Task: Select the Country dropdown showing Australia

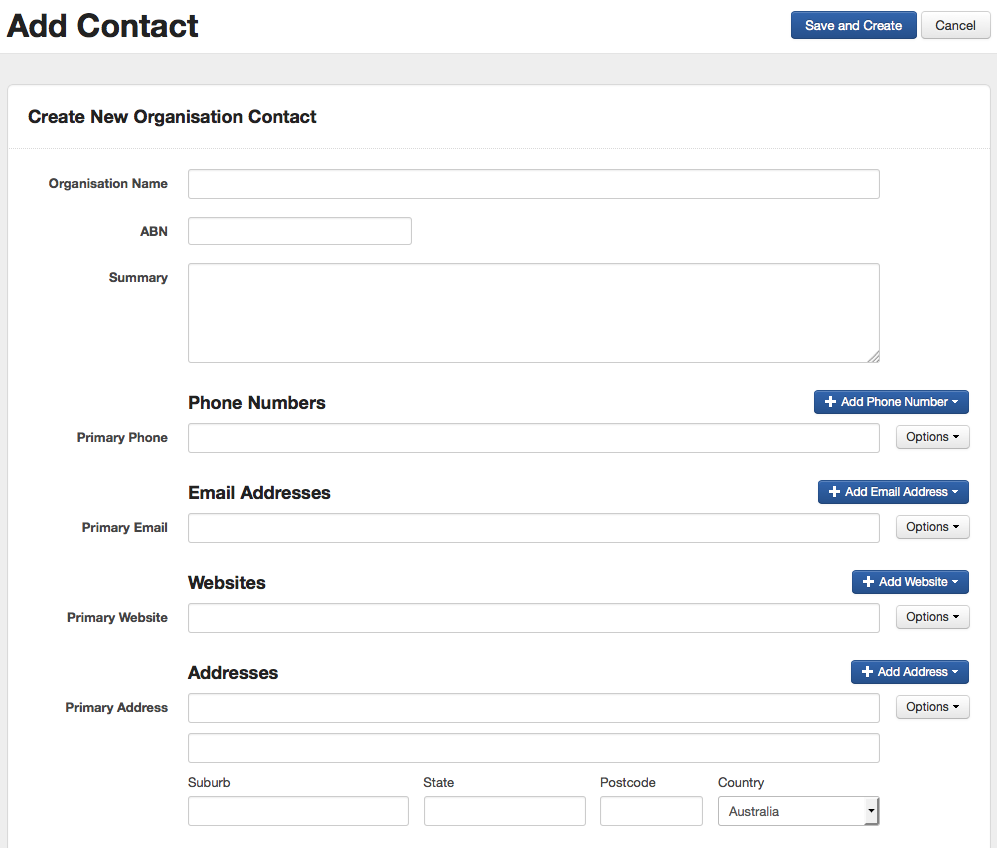Action: [798, 811]
